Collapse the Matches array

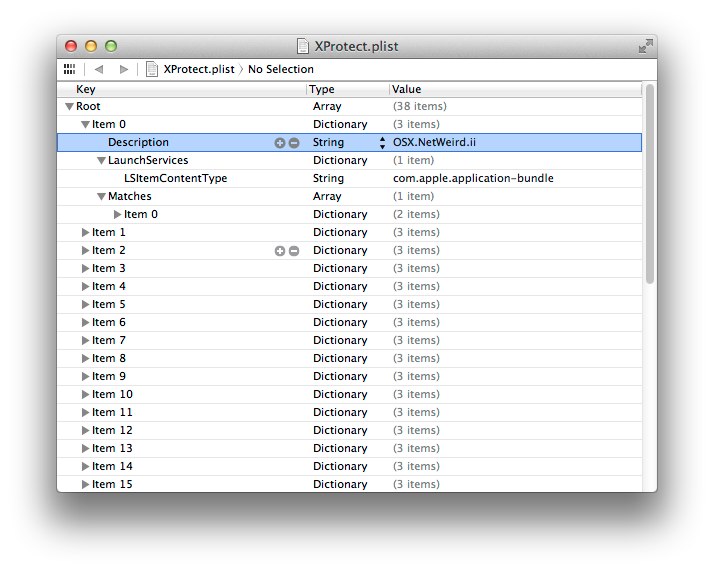coord(101,197)
